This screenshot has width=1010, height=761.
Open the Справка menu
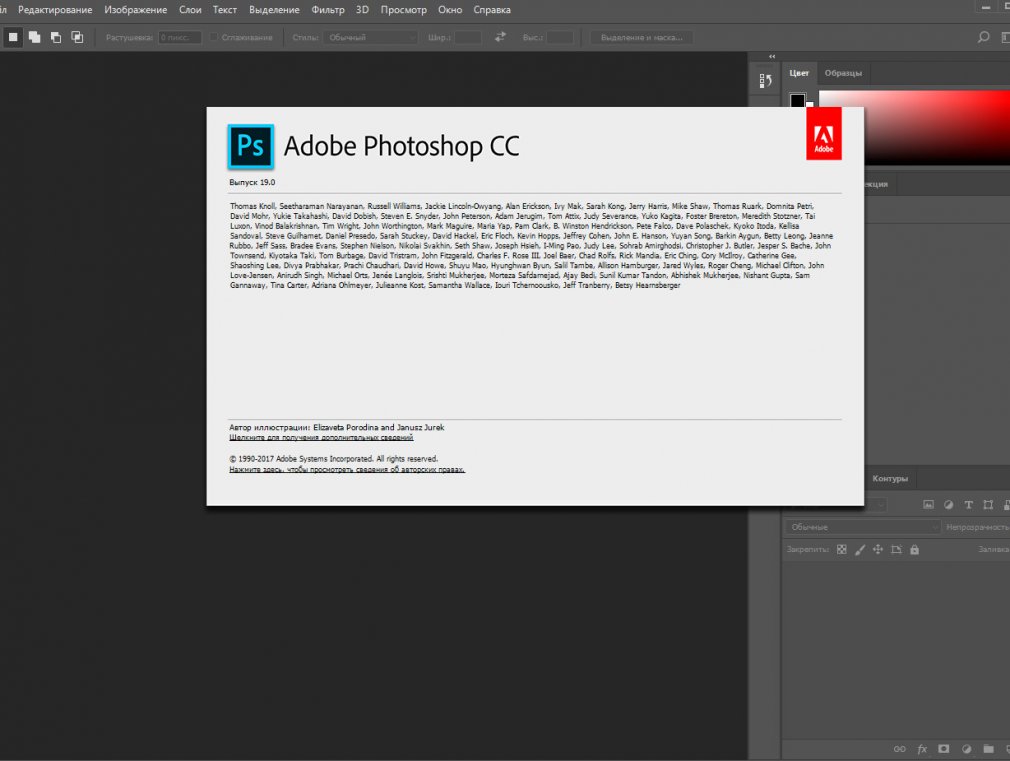(492, 10)
